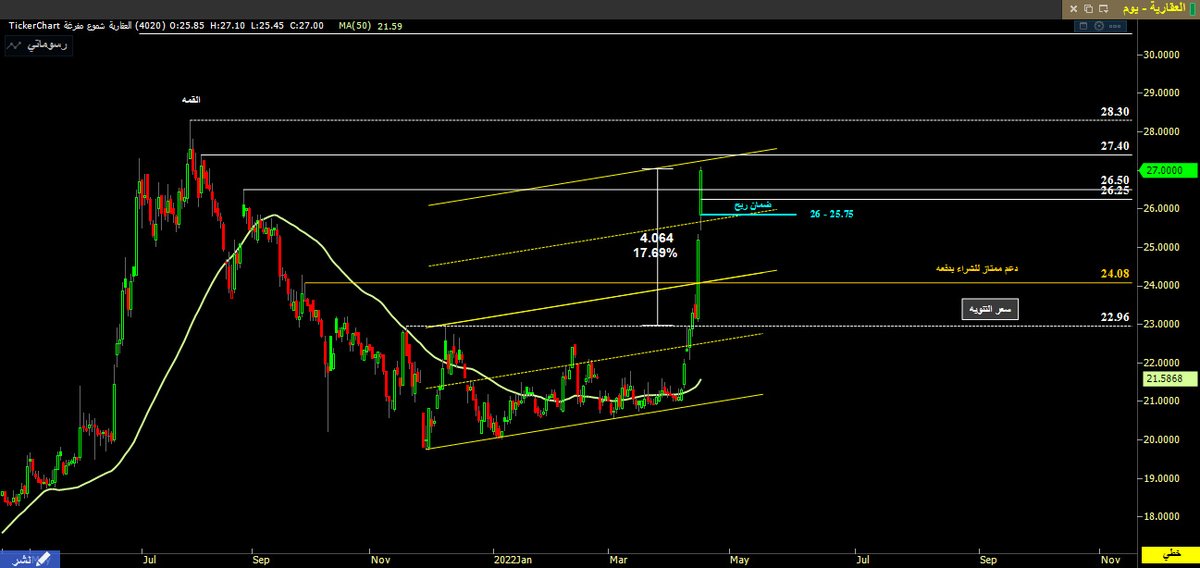Click the green symbol indicator beside tab title
Screen dimensions: 1200x568
1192,8
